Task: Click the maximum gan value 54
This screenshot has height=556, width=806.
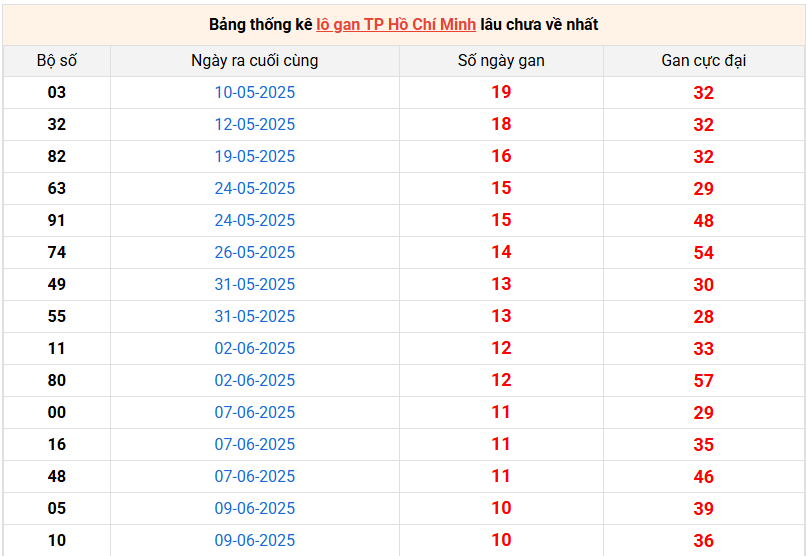Action: (x=704, y=253)
